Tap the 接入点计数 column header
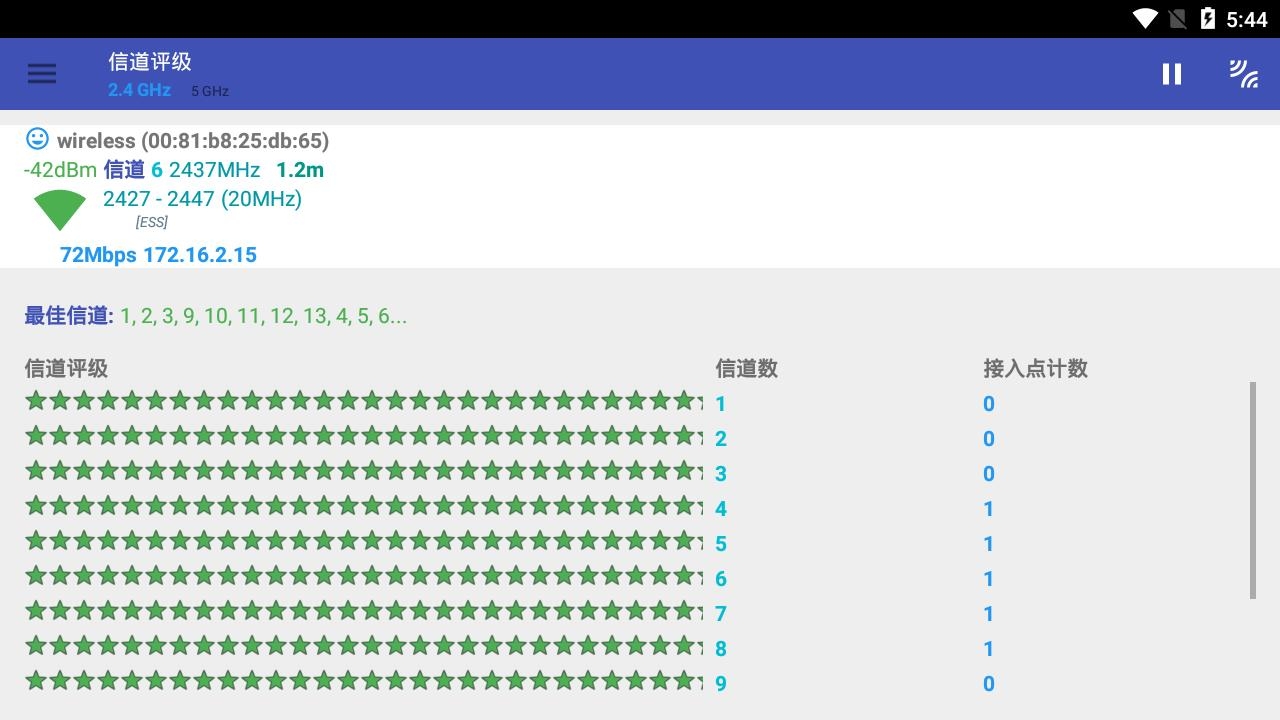1280x720 pixels. [1035, 369]
